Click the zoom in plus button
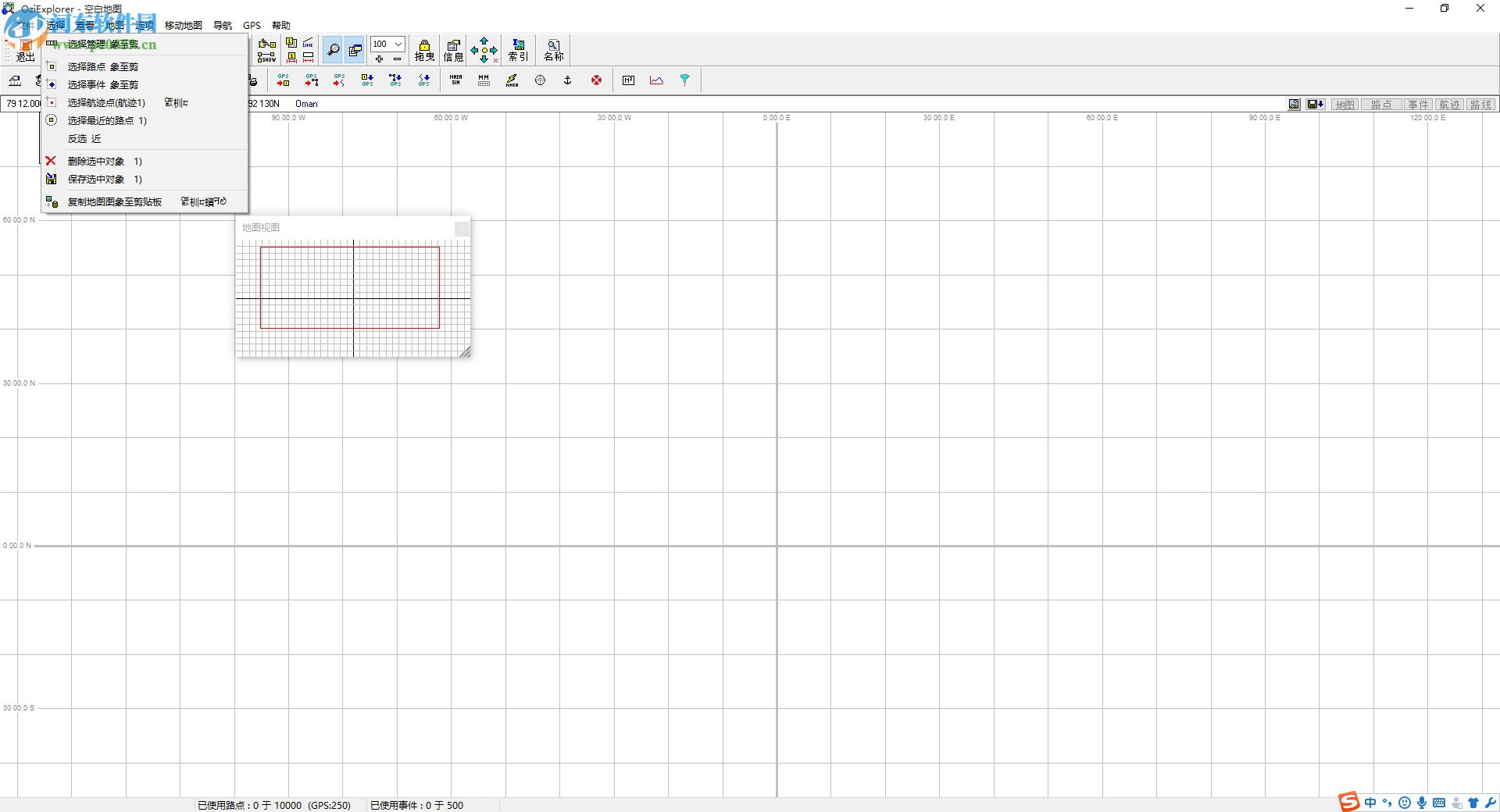 click(x=379, y=59)
